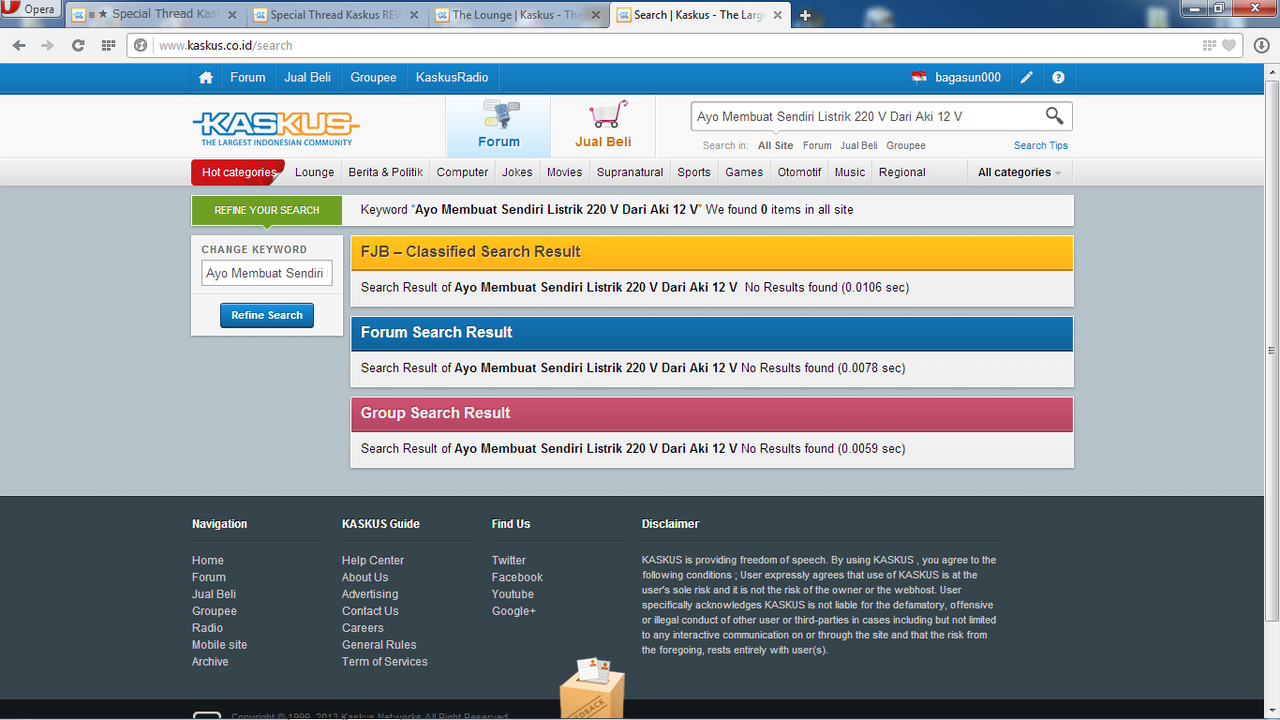The image size is (1280, 720).
Task: Click the main search text field
Action: [x=866, y=116]
